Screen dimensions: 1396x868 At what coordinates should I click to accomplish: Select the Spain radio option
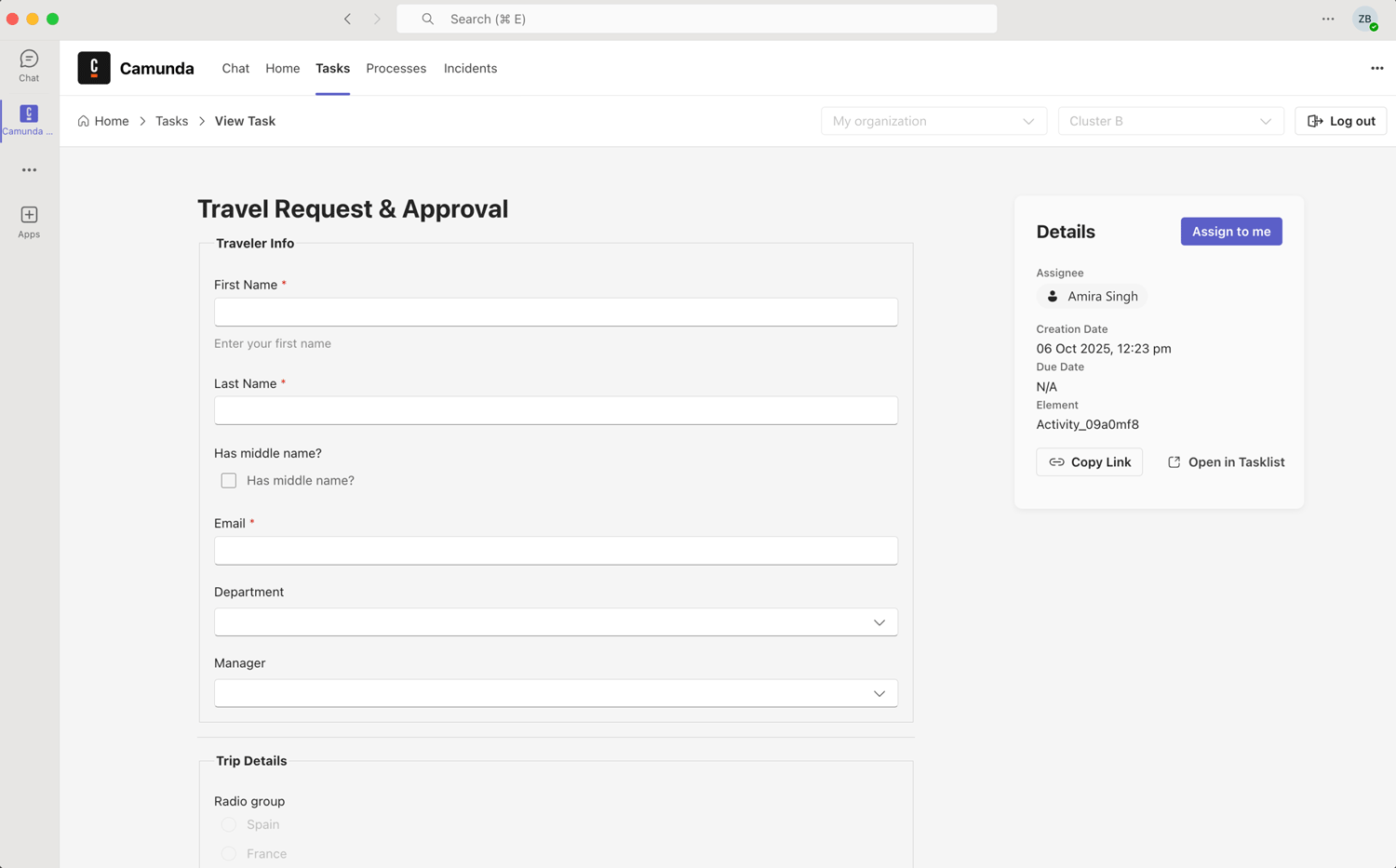coord(229,825)
